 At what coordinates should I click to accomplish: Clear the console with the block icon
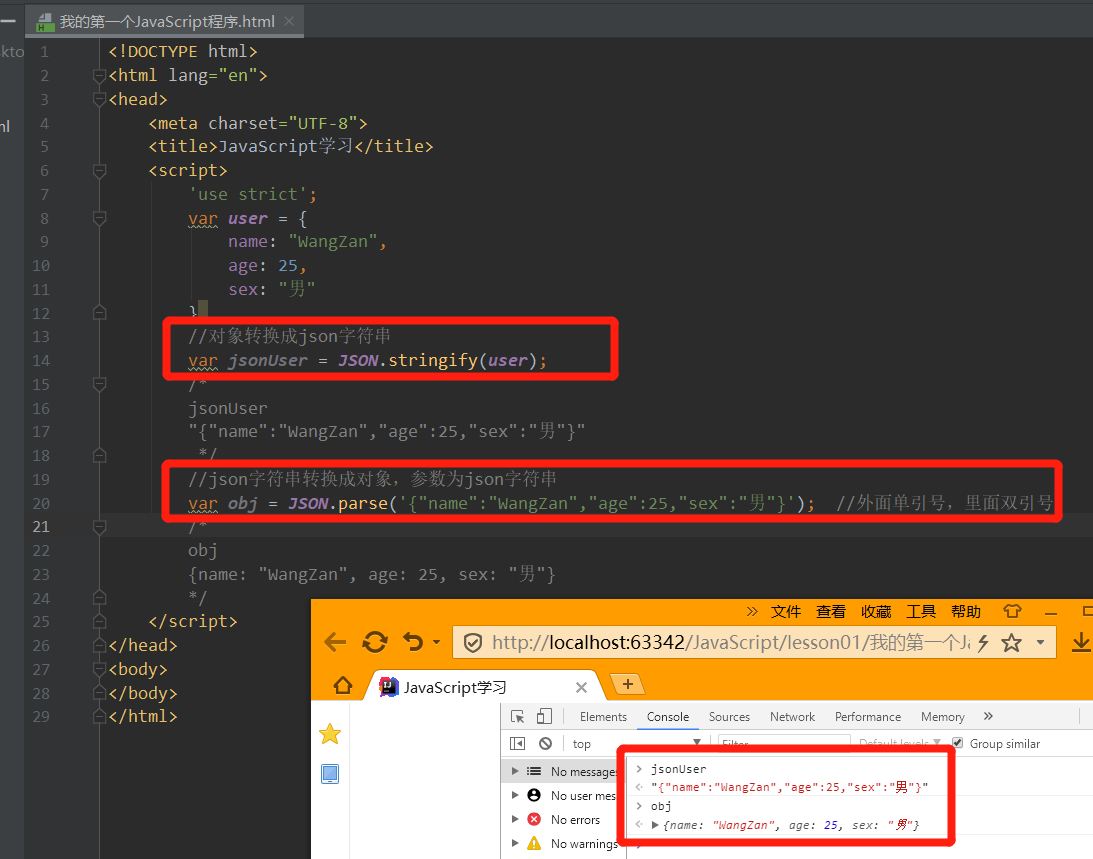545,744
